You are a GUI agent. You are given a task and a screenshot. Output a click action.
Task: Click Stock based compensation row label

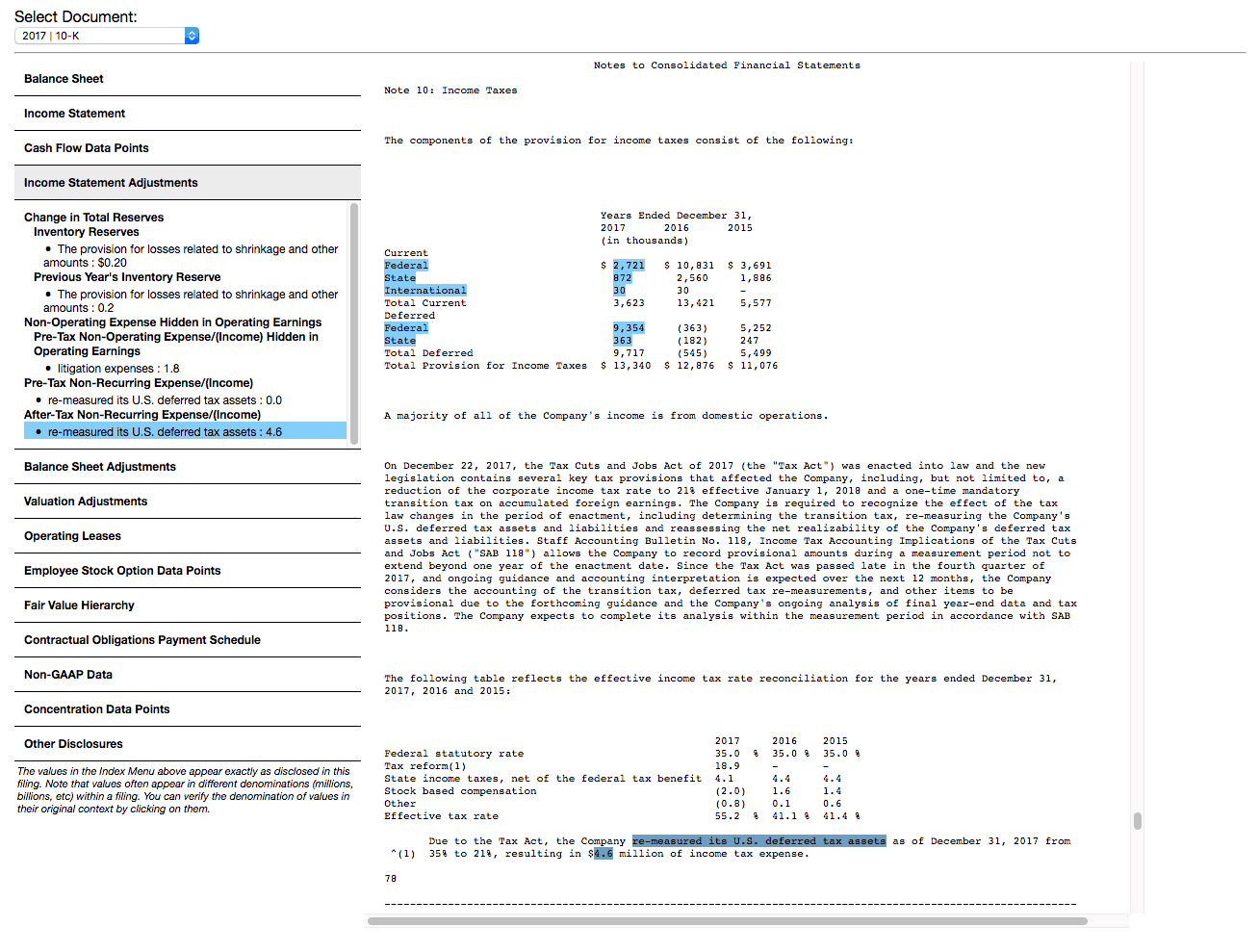click(460, 791)
